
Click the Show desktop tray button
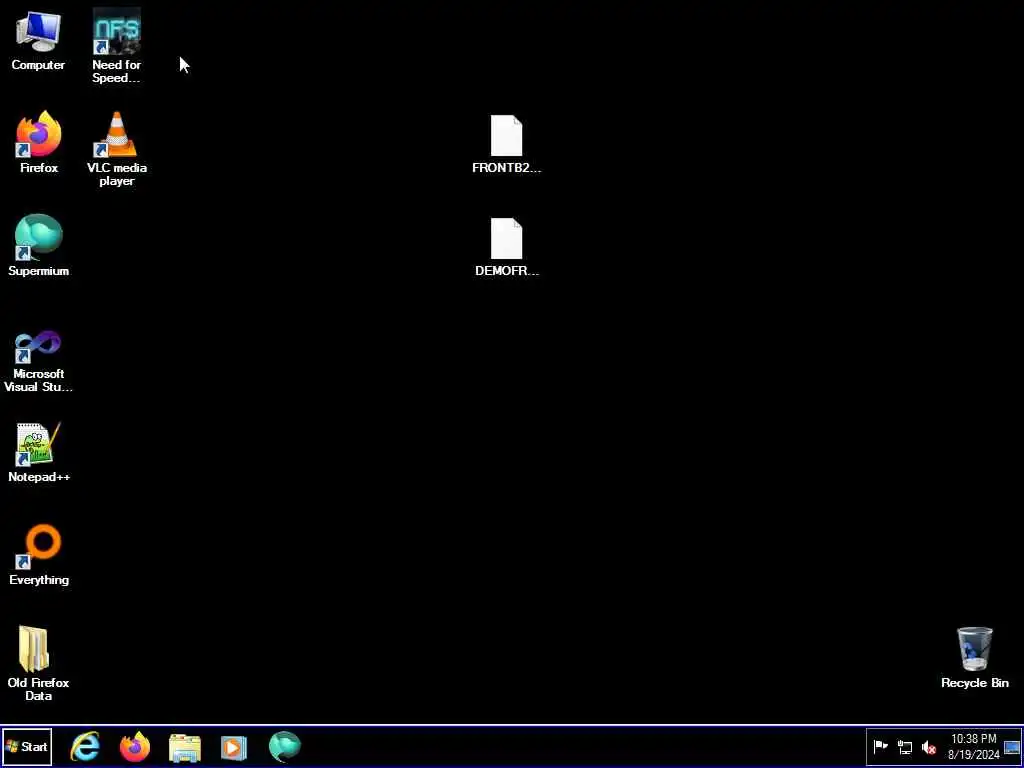coord(1012,747)
